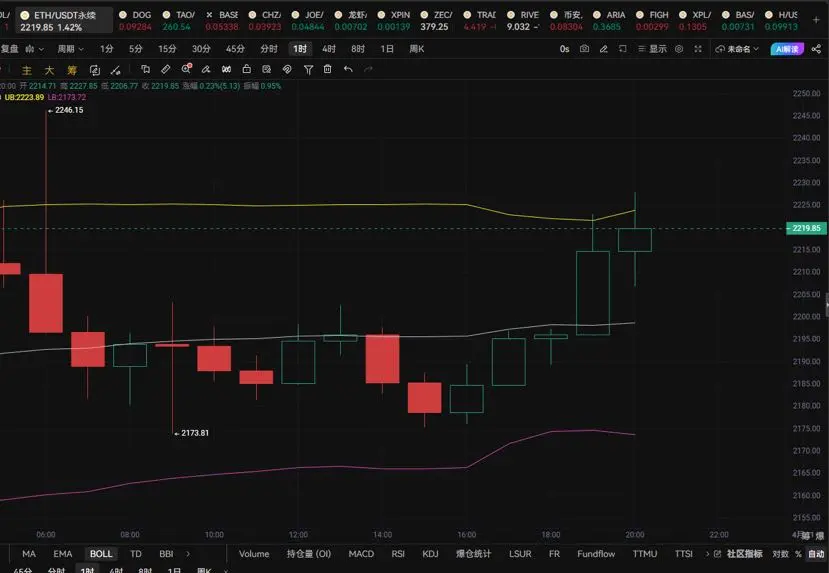Click the redo arrow icon
The image size is (829, 573).
[369, 69]
